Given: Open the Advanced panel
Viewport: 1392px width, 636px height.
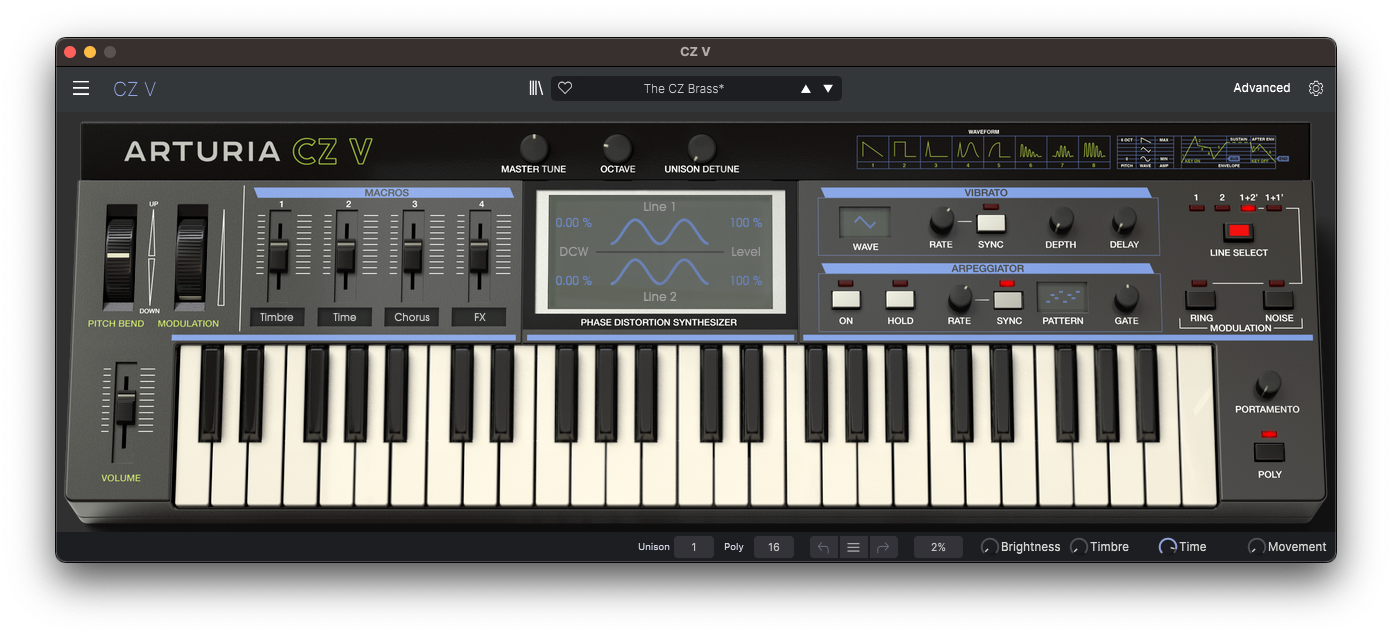Looking at the screenshot, I should [1261, 88].
